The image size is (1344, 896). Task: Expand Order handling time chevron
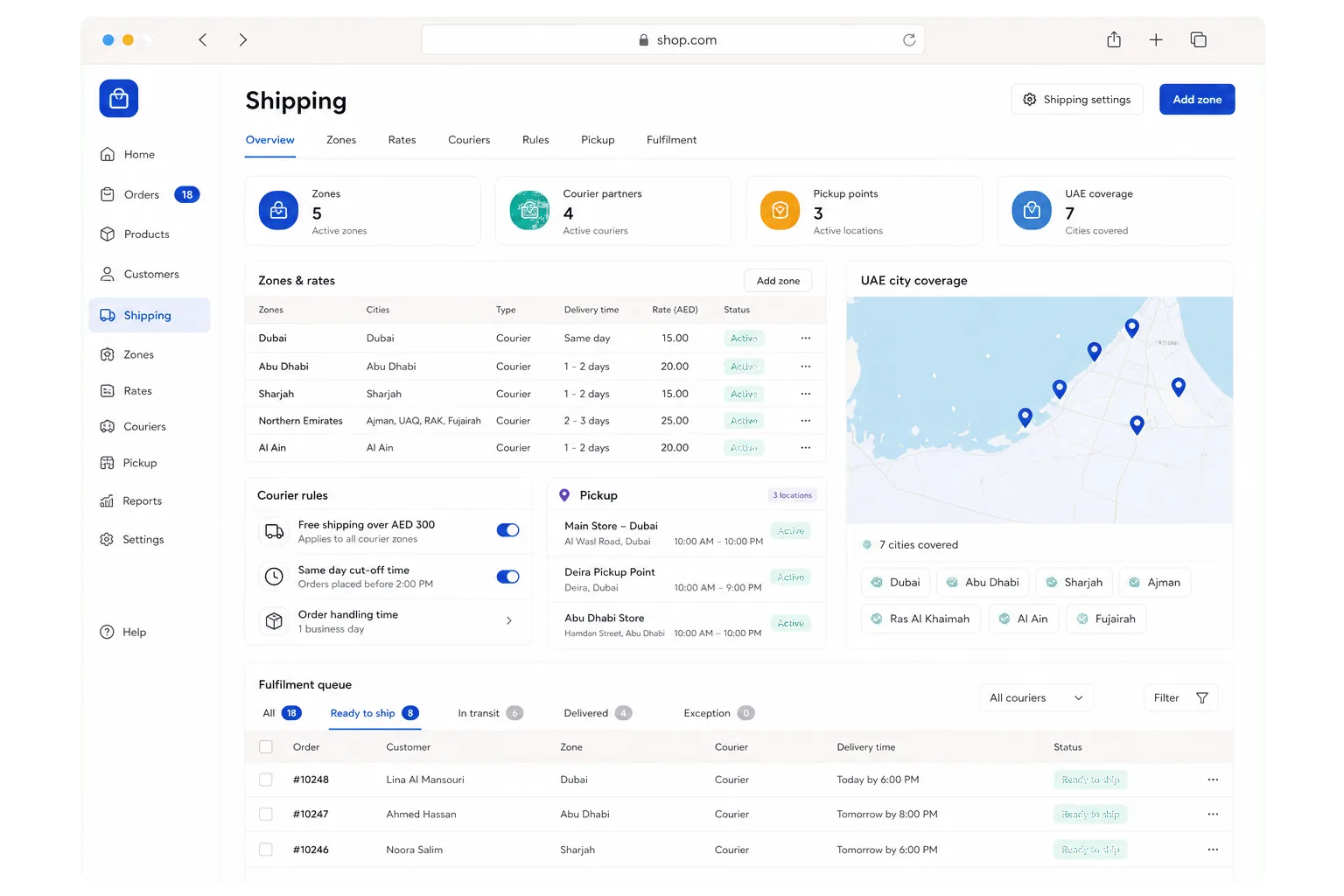click(509, 621)
